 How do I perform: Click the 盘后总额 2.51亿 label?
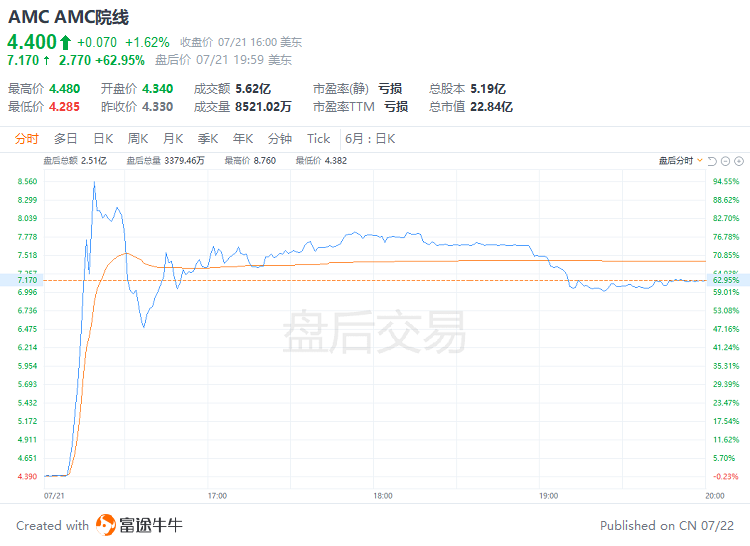75,161
